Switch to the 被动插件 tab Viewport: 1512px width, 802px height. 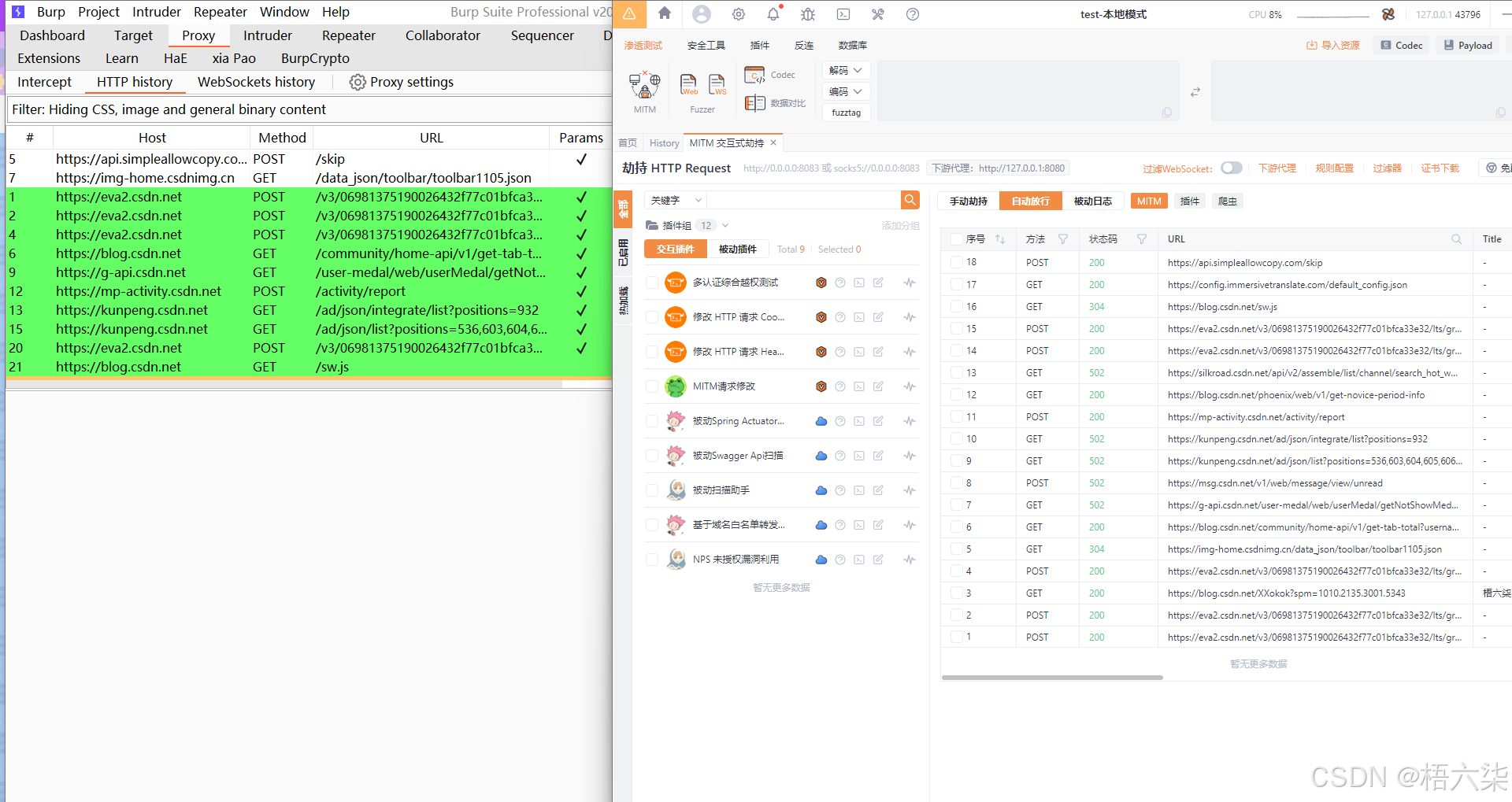737,249
